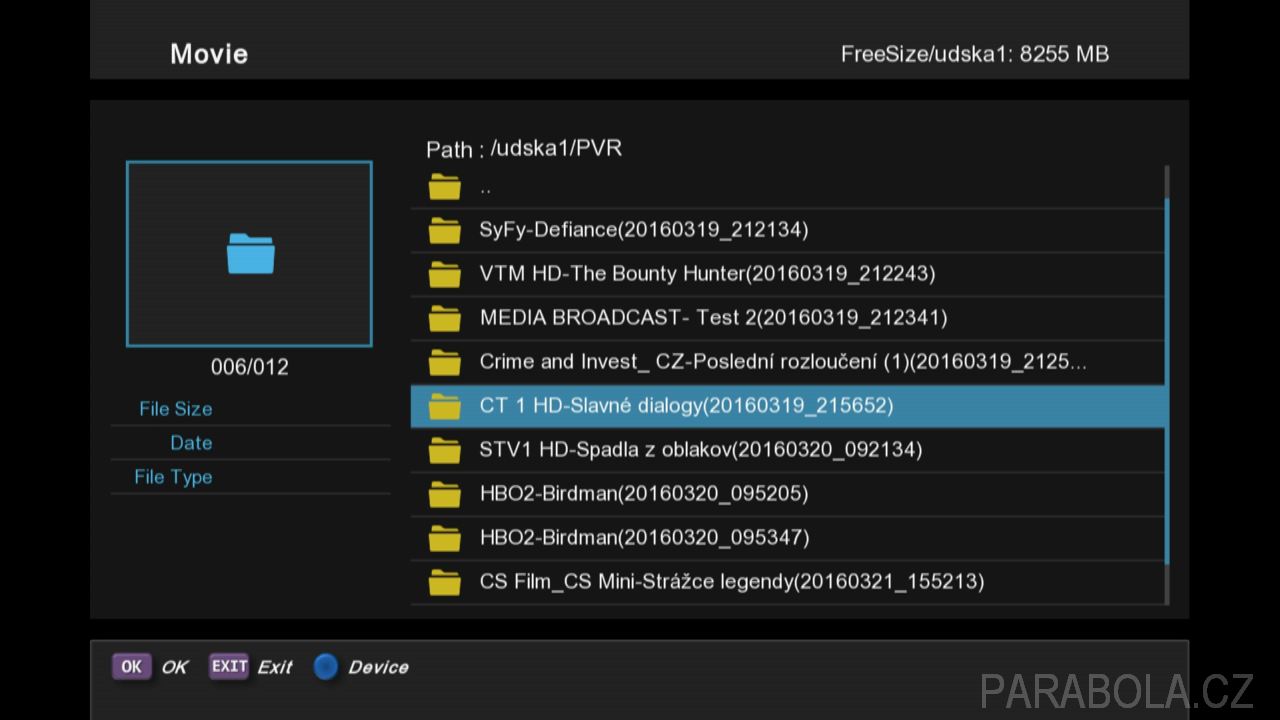Click the Date info label
The height and width of the screenshot is (720, 1280).
pyautogui.click(x=191, y=443)
